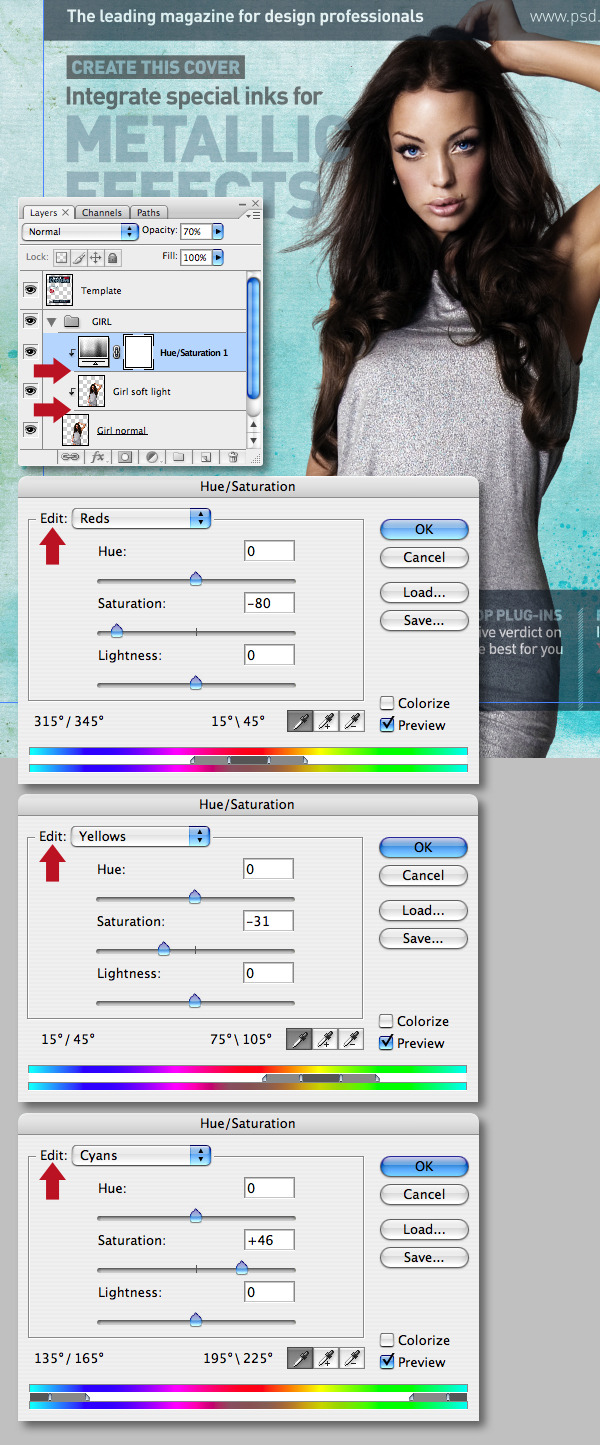The image size is (600, 1445).
Task: Click Save... in the Yellows dialog
Action: click(x=423, y=938)
